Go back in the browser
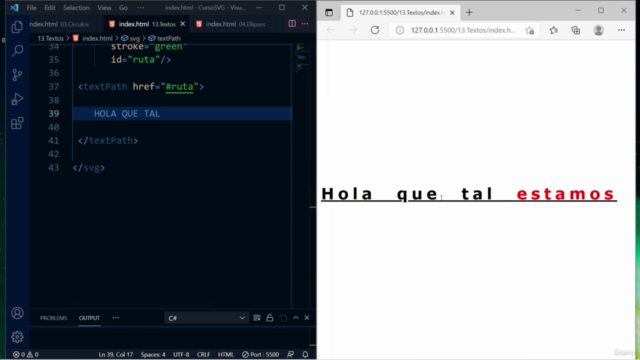640x360 pixels. click(x=331, y=30)
